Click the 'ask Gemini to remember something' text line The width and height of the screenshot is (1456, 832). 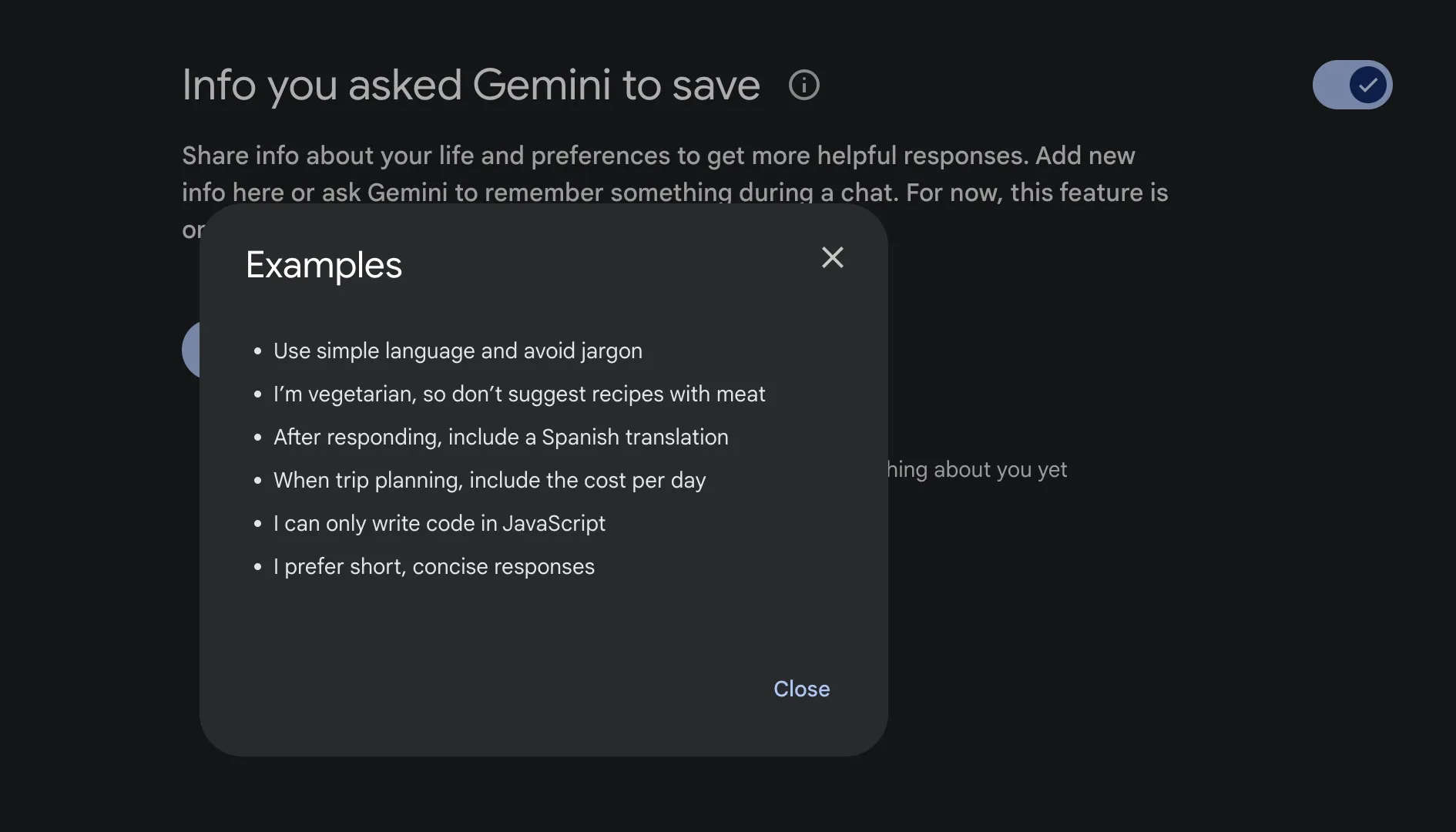pos(675,193)
